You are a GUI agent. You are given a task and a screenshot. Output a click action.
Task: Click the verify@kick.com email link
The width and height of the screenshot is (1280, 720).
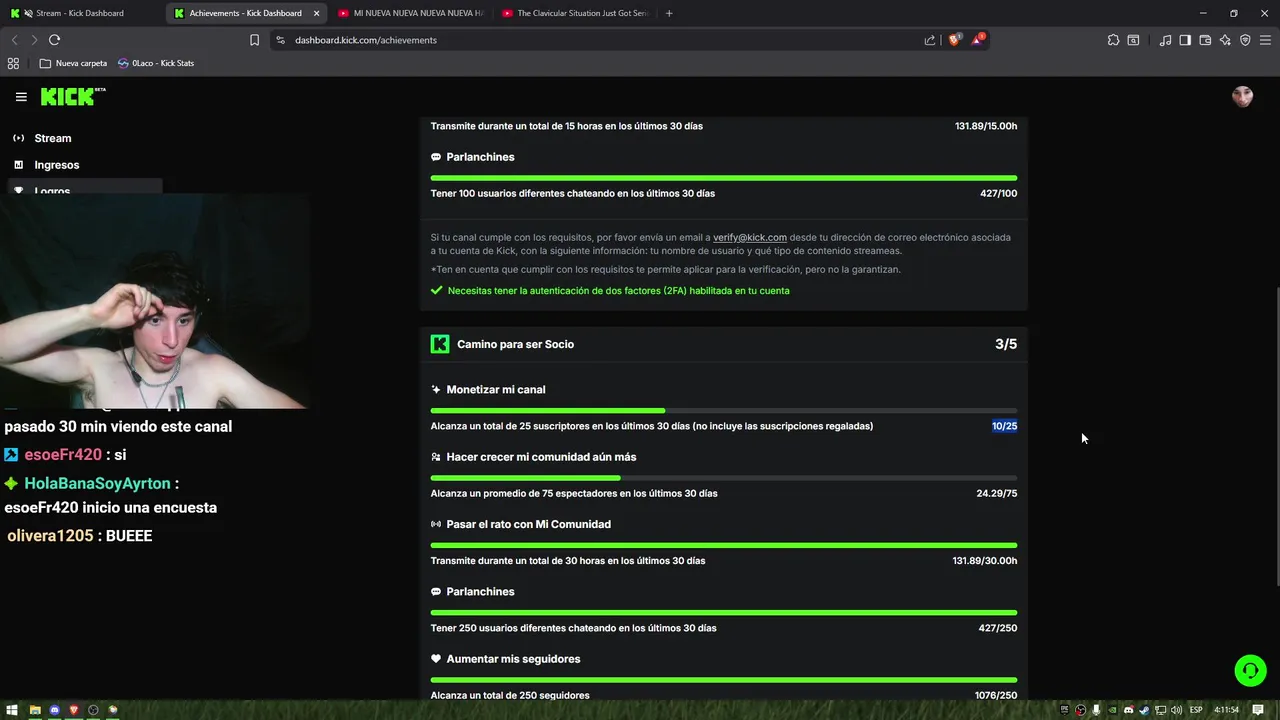[750, 237]
